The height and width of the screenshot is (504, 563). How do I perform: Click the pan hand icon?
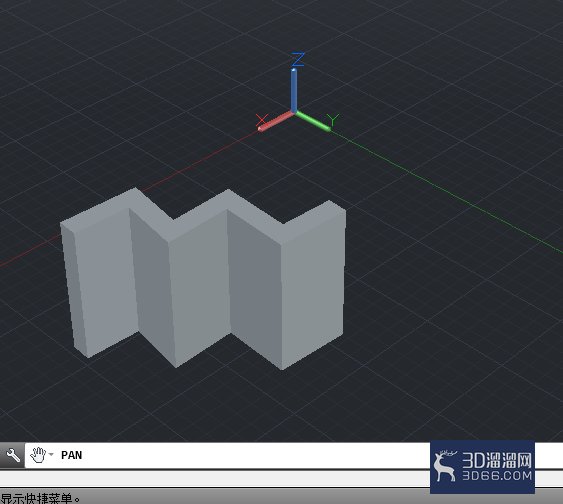38,455
